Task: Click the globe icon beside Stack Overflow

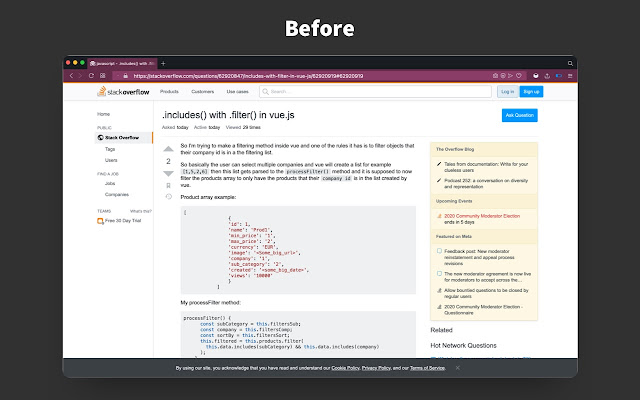Action: (x=100, y=138)
